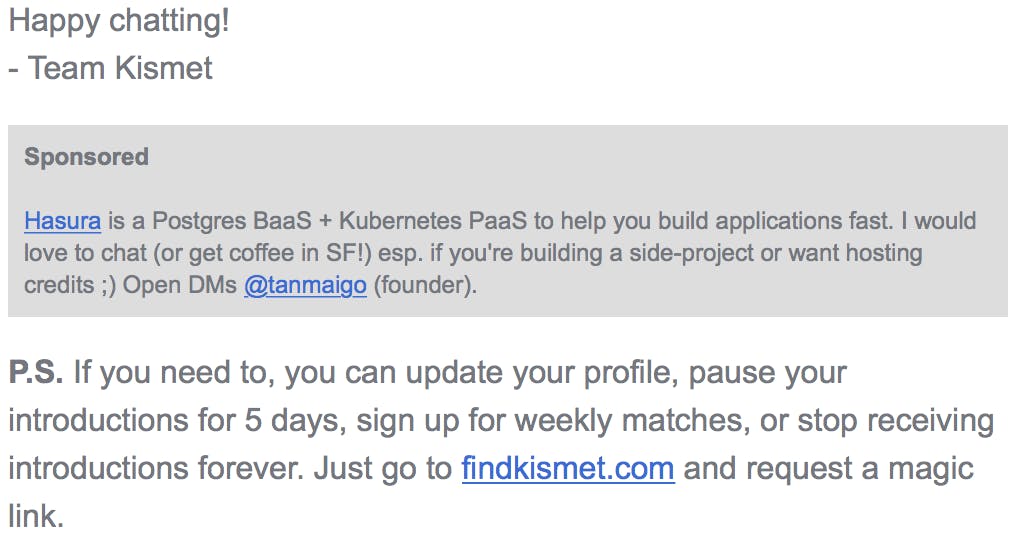This screenshot has width=1020, height=538.
Task: Click the Sponsored heading
Action: pyautogui.click(x=87, y=157)
